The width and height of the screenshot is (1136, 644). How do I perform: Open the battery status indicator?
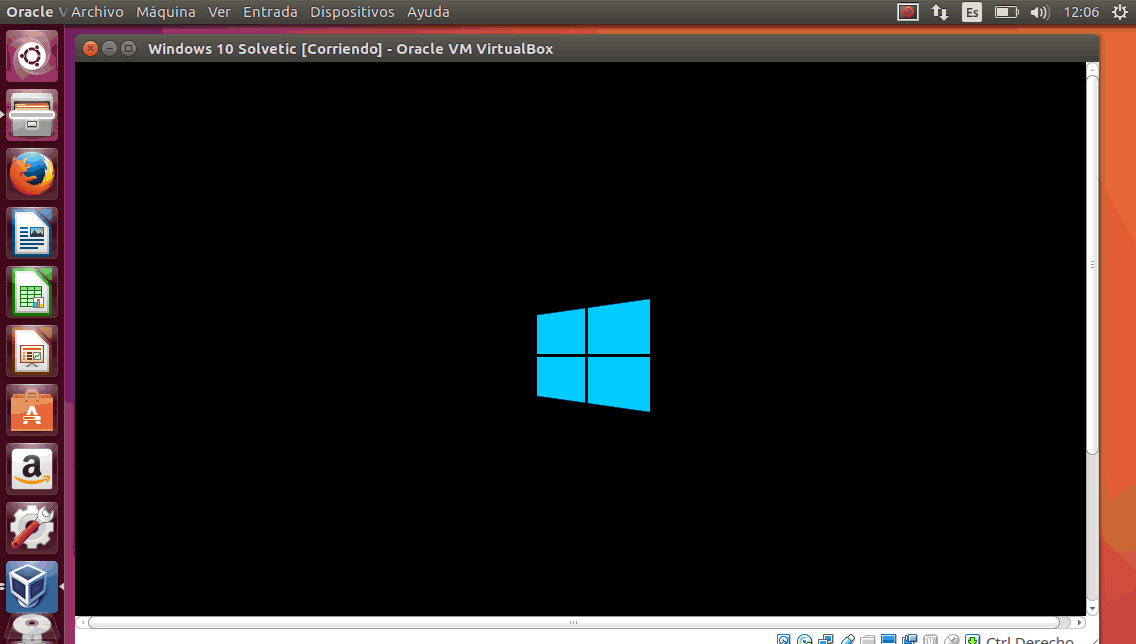point(1006,12)
